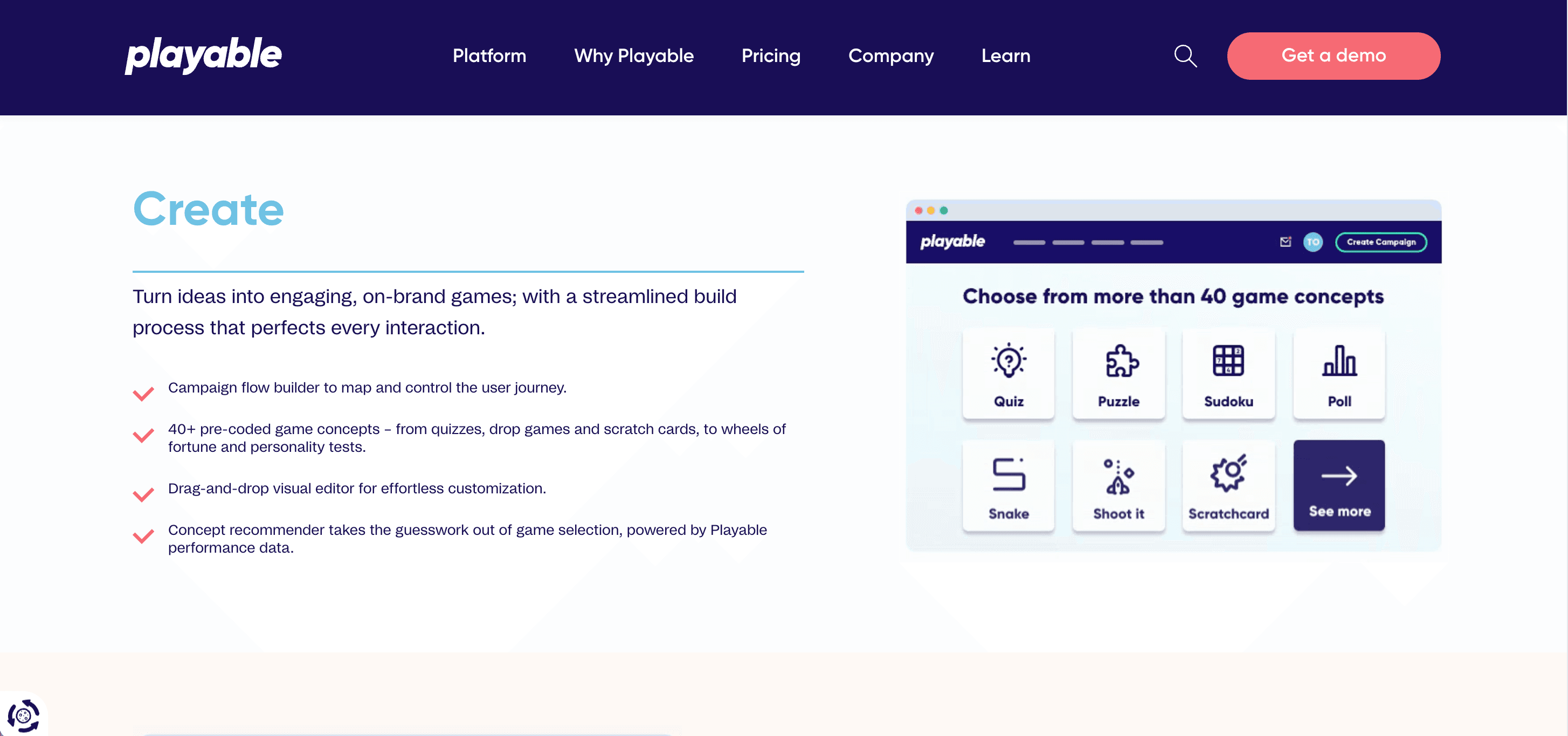
Task: Click the small playable logo in mockup
Action: coord(952,242)
